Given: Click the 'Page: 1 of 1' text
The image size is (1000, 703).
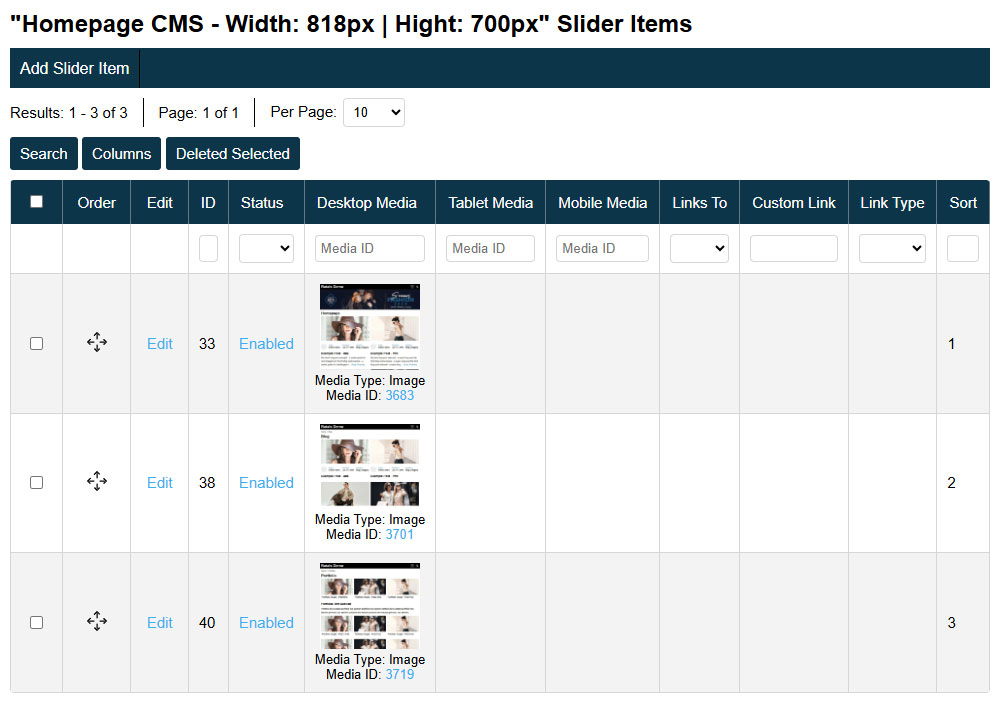Looking at the screenshot, I should (x=198, y=113).
